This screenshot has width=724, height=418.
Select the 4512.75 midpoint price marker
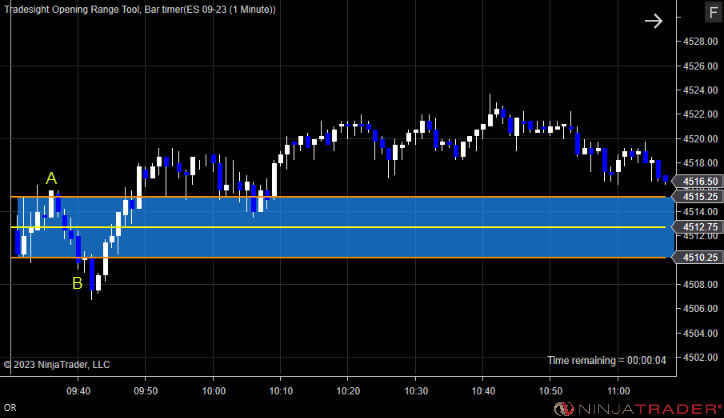pyautogui.click(x=697, y=227)
